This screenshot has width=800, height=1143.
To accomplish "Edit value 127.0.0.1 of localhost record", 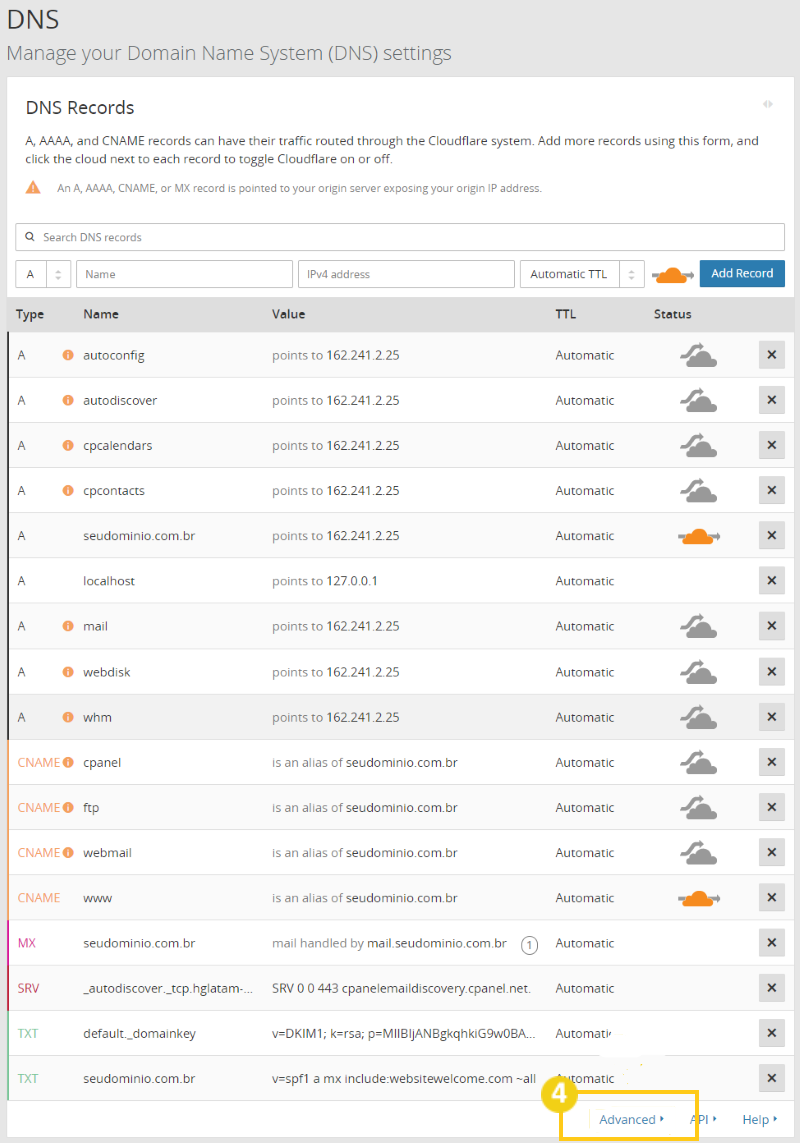I will 352,581.
